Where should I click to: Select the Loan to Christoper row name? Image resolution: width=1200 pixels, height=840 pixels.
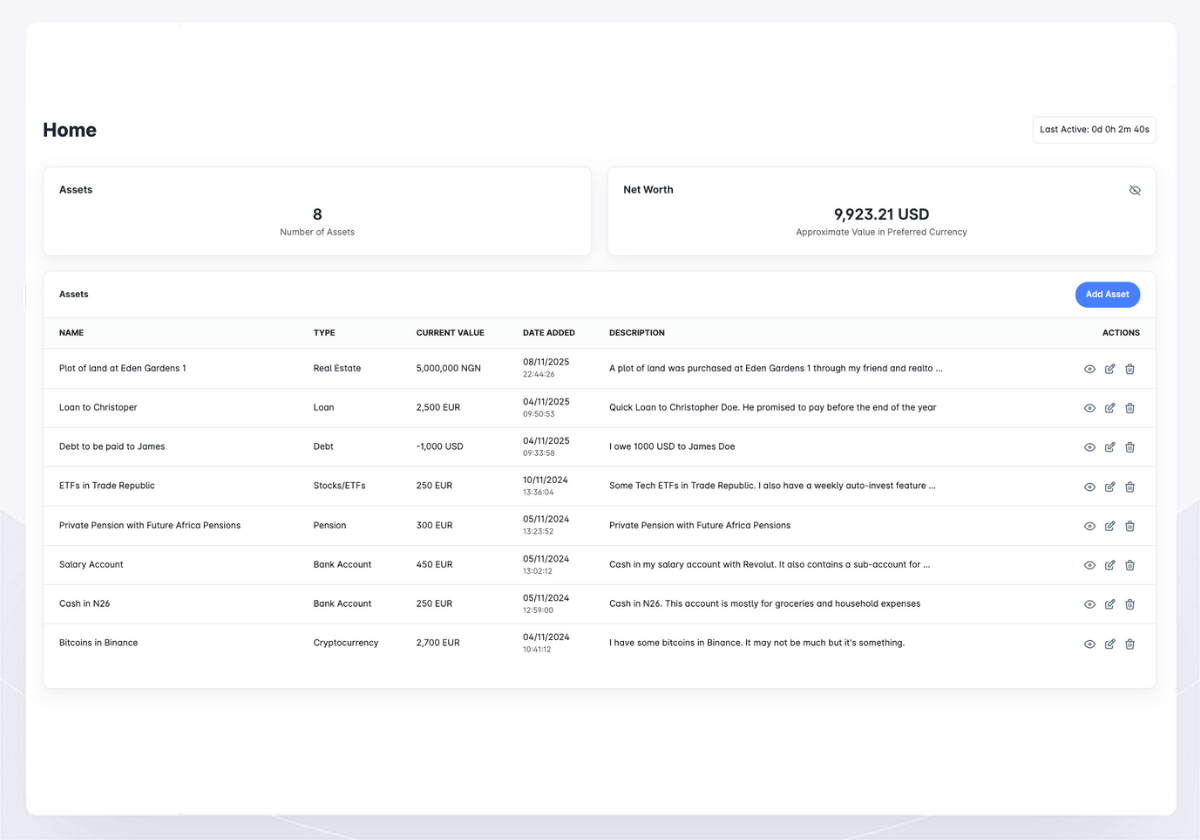click(98, 408)
